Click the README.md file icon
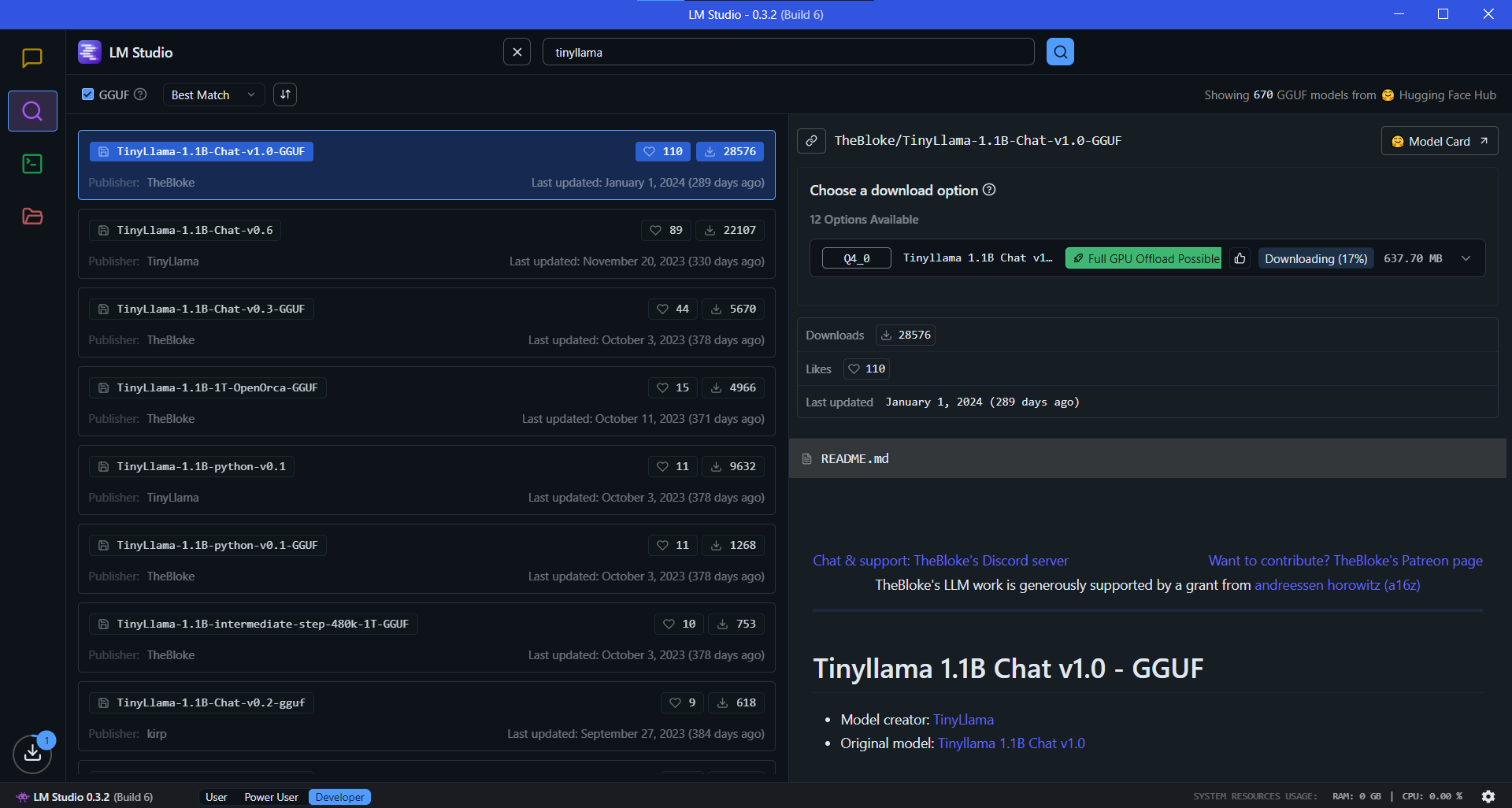This screenshot has height=808, width=1512. tap(806, 458)
